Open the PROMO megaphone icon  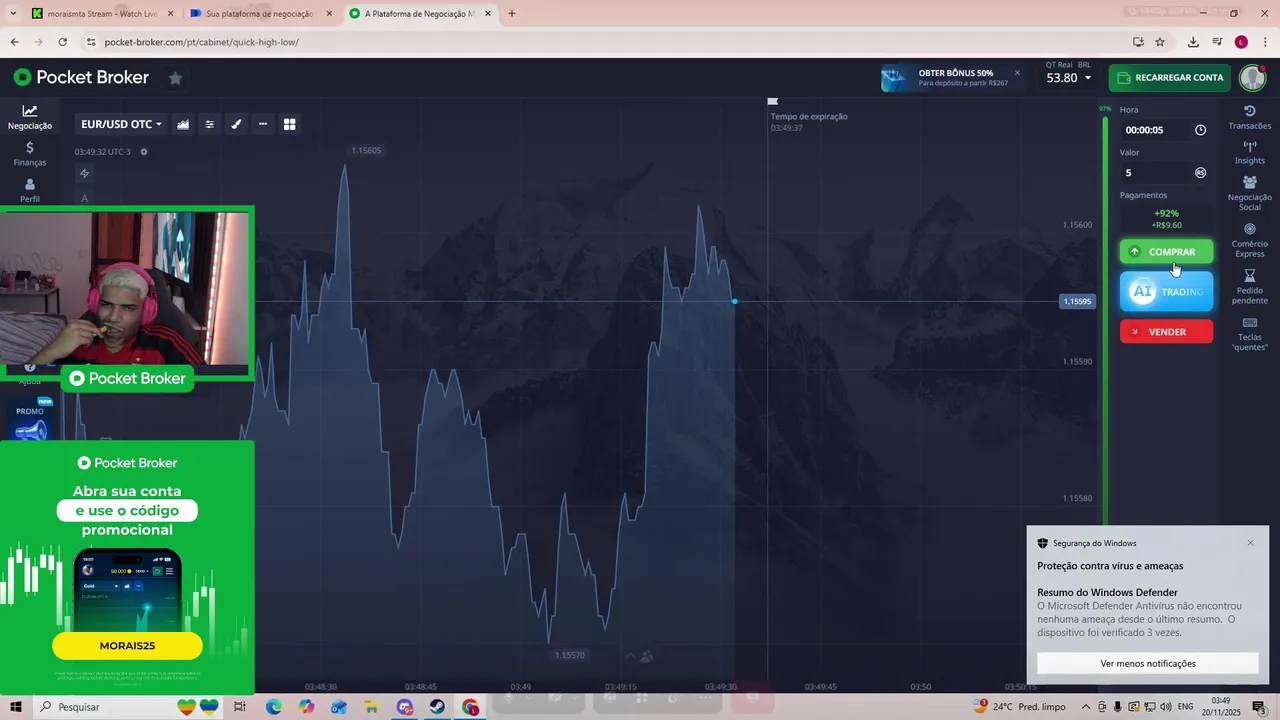30,424
